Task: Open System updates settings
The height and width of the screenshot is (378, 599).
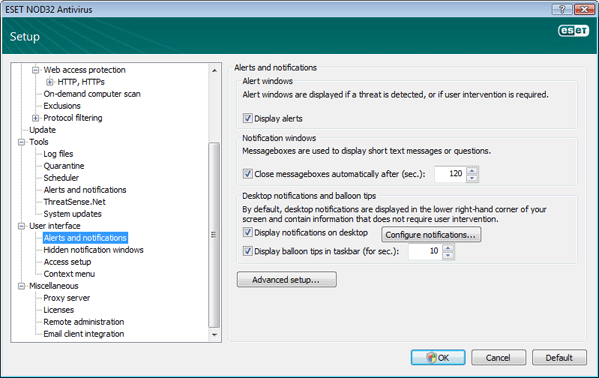Action: click(x=72, y=214)
